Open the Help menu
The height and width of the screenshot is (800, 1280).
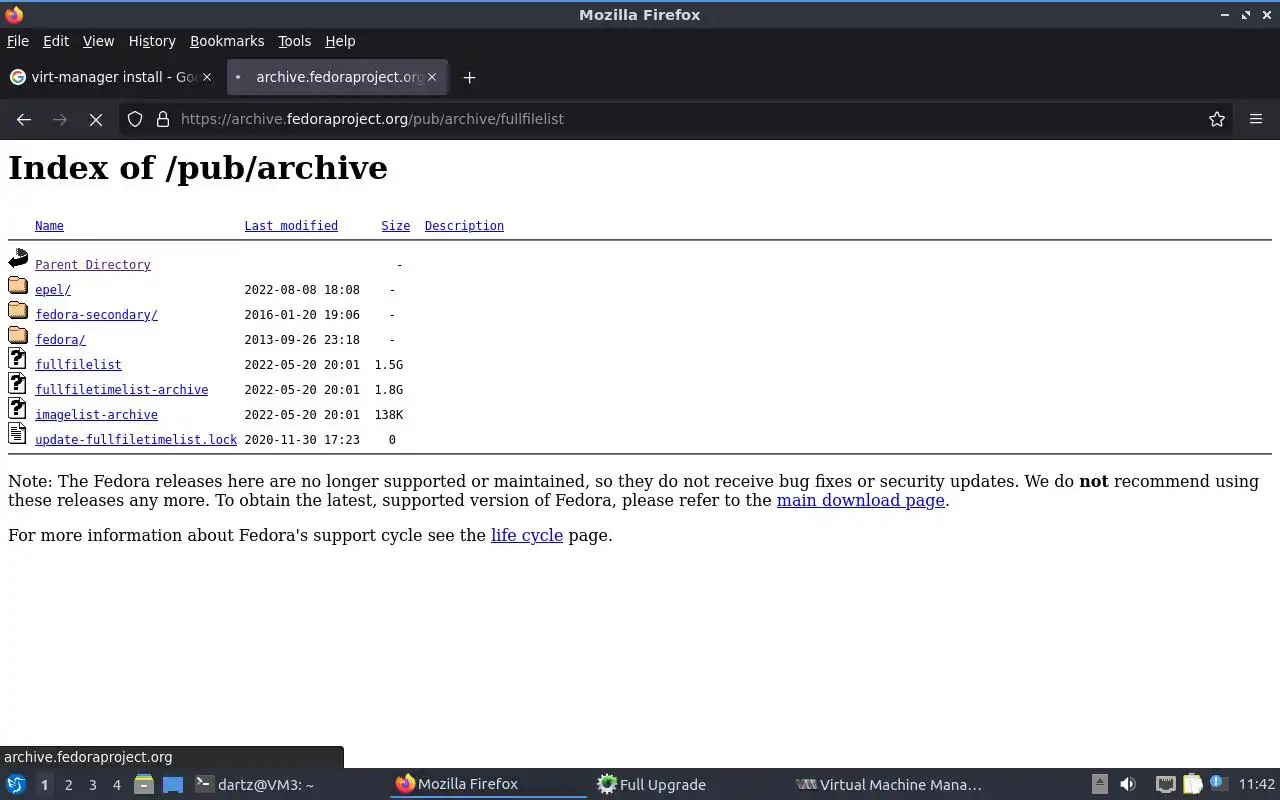340,41
